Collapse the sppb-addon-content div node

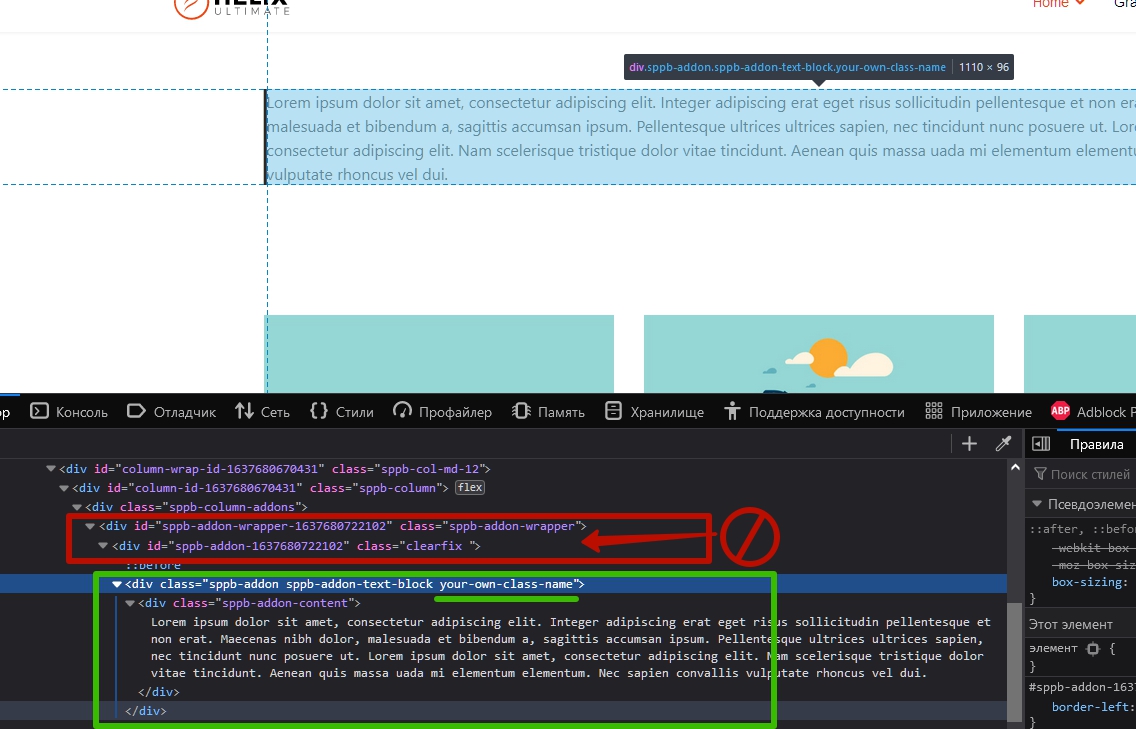point(130,603)
